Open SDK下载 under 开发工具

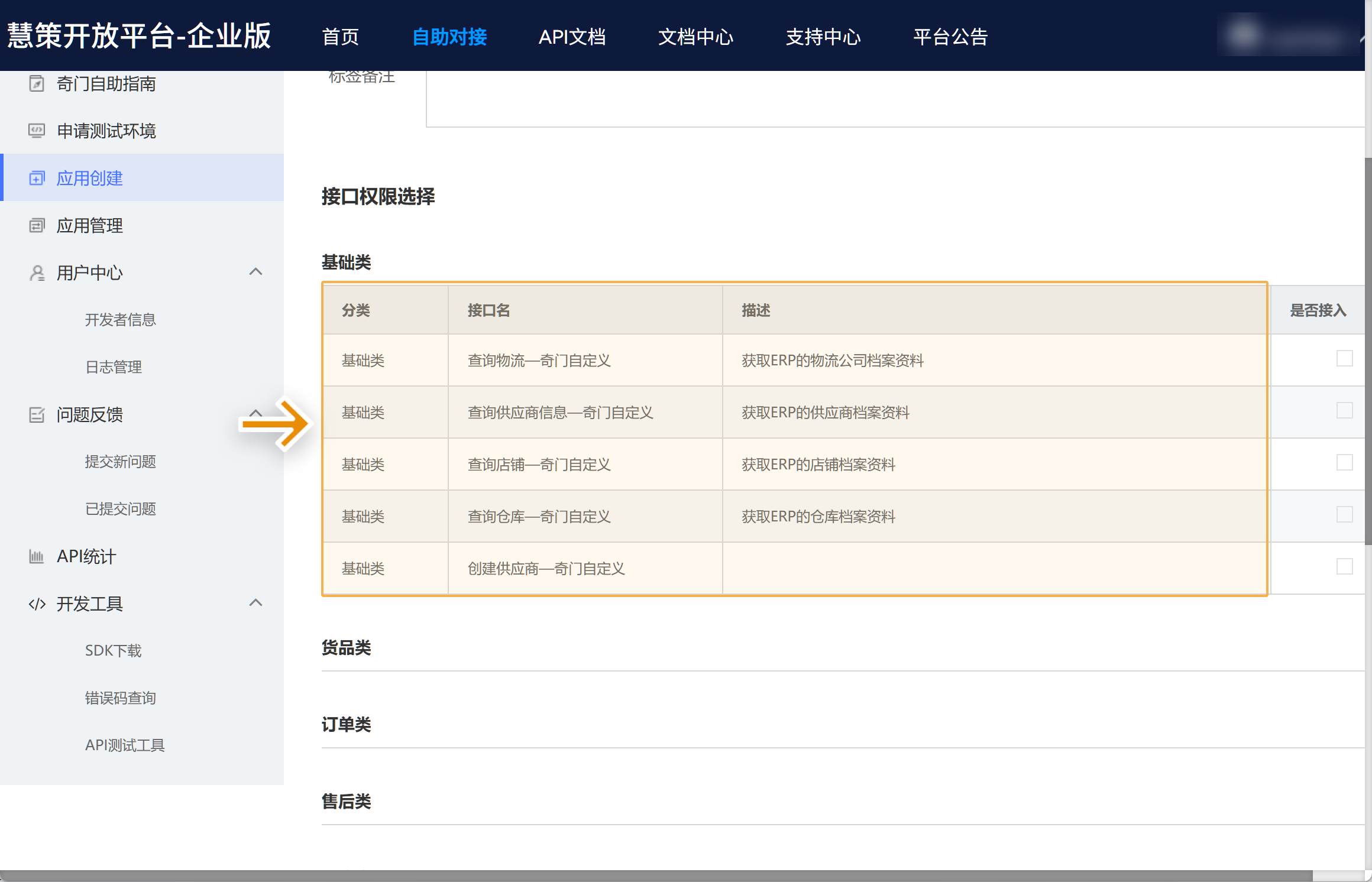tap(114, 651)
